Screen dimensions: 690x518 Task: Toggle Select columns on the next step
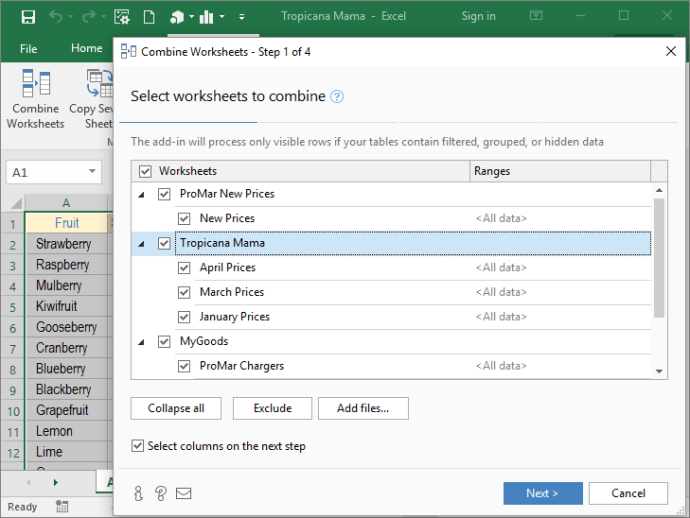137,446
